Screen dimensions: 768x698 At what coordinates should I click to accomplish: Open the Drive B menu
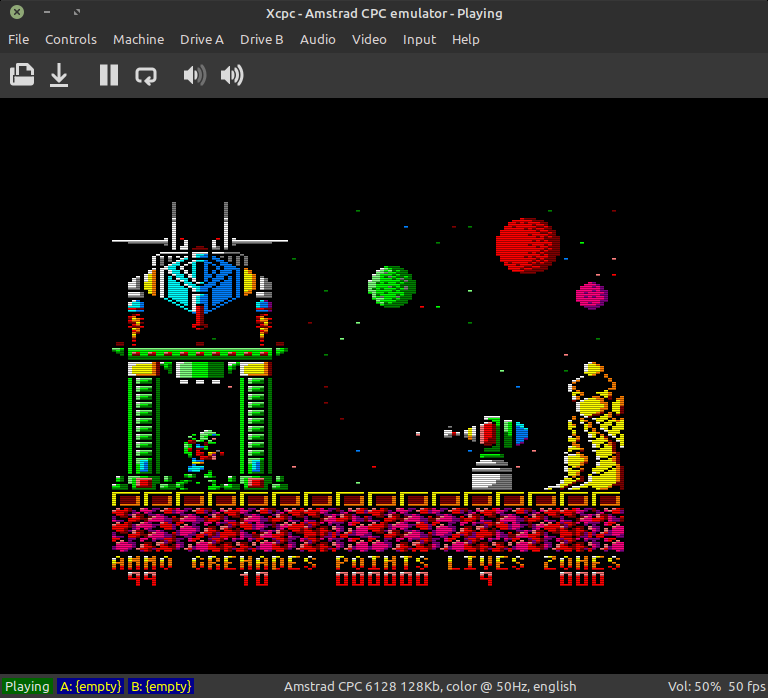point(262,40)
